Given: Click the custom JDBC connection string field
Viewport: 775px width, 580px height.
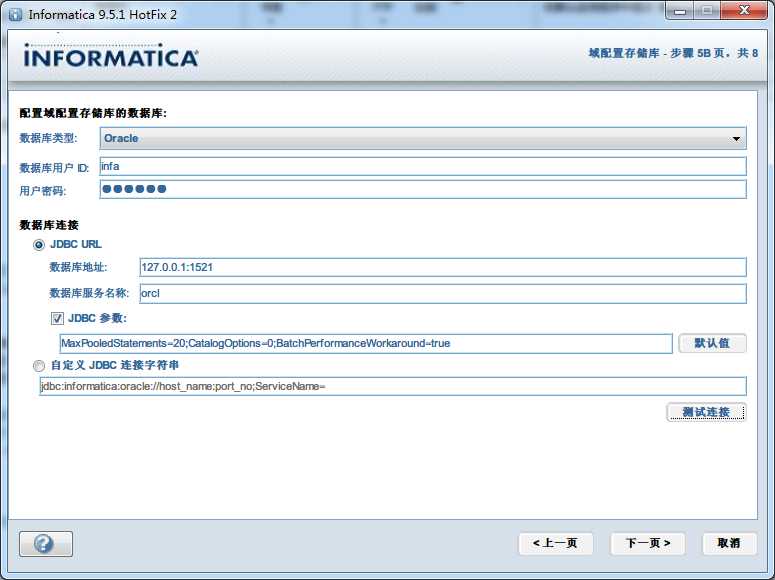Looking at the screenshot, I should pyautogui.click(x=393, y=386).
